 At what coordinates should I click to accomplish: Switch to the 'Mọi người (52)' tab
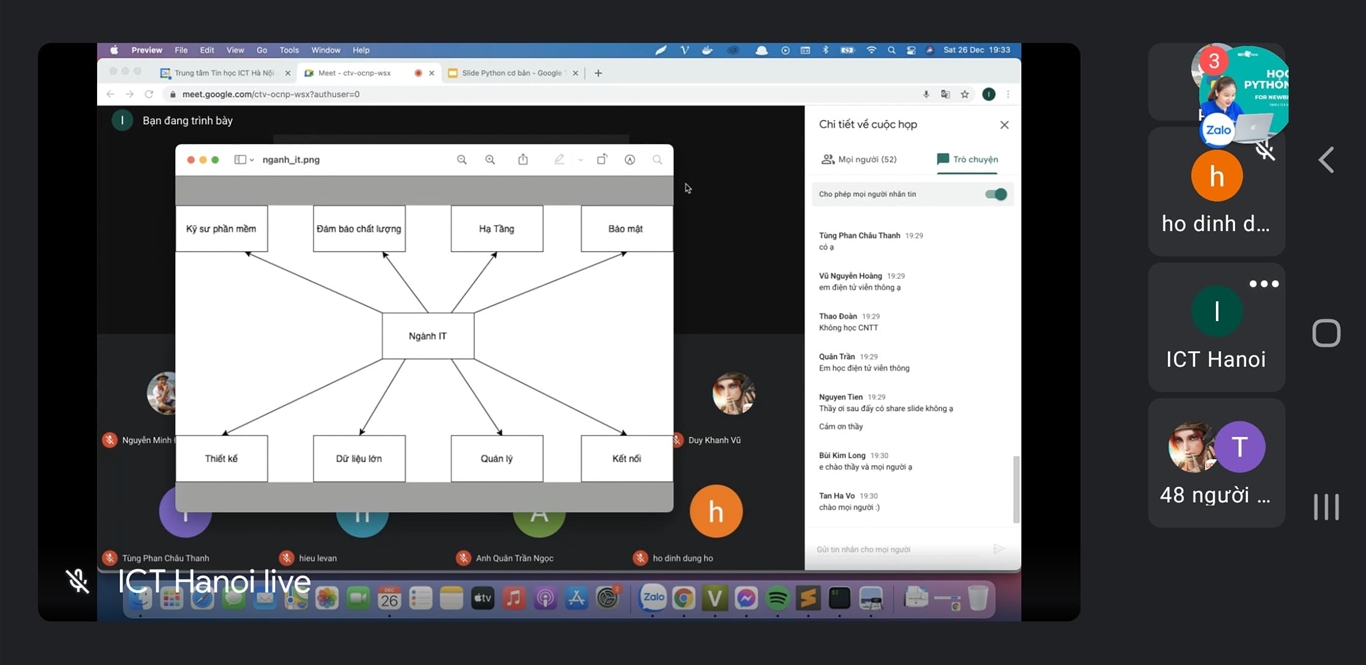[x=859, y=160]
